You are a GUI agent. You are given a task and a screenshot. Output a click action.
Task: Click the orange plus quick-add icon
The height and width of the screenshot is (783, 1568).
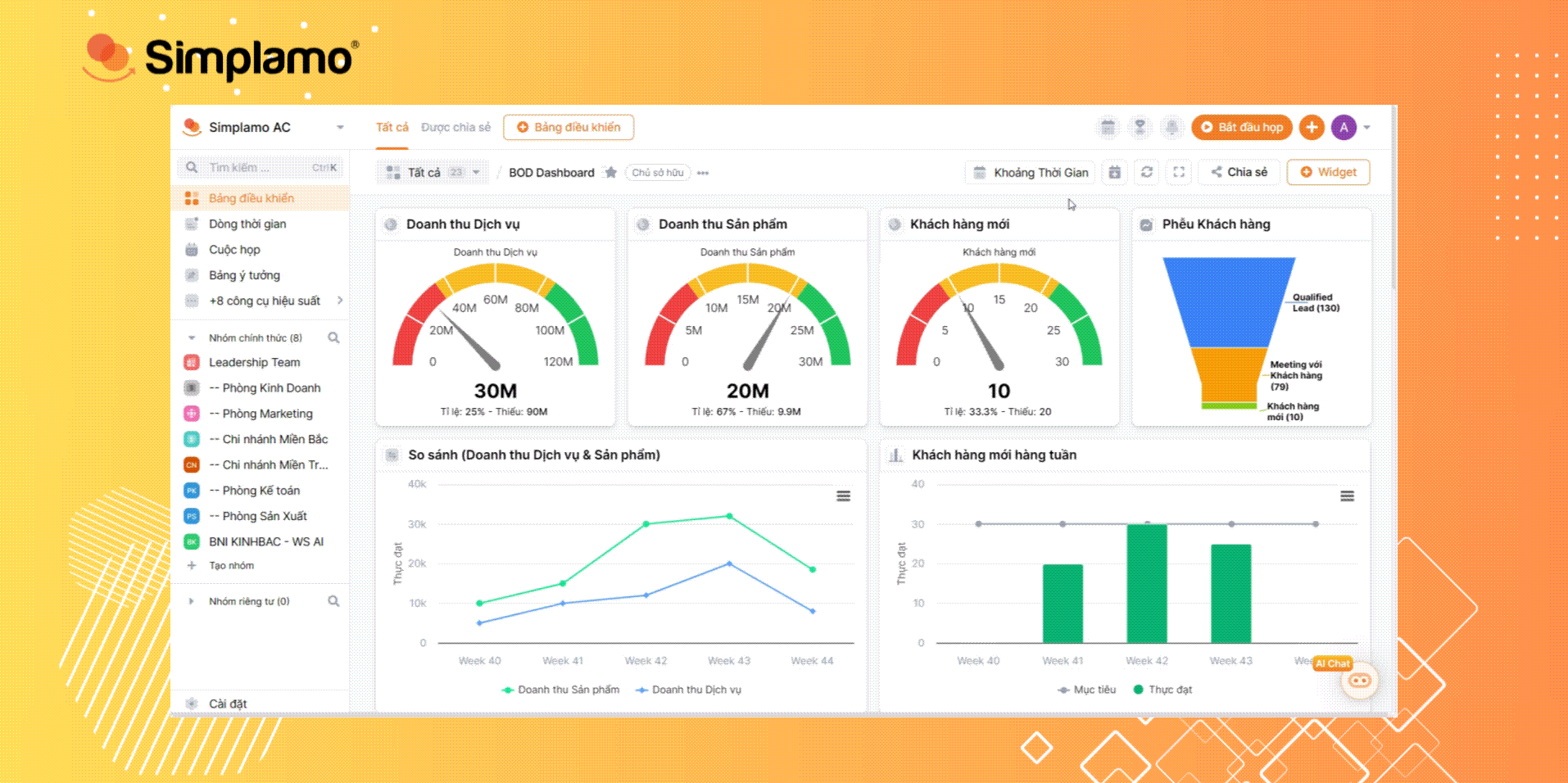(x=1312, y=127)
